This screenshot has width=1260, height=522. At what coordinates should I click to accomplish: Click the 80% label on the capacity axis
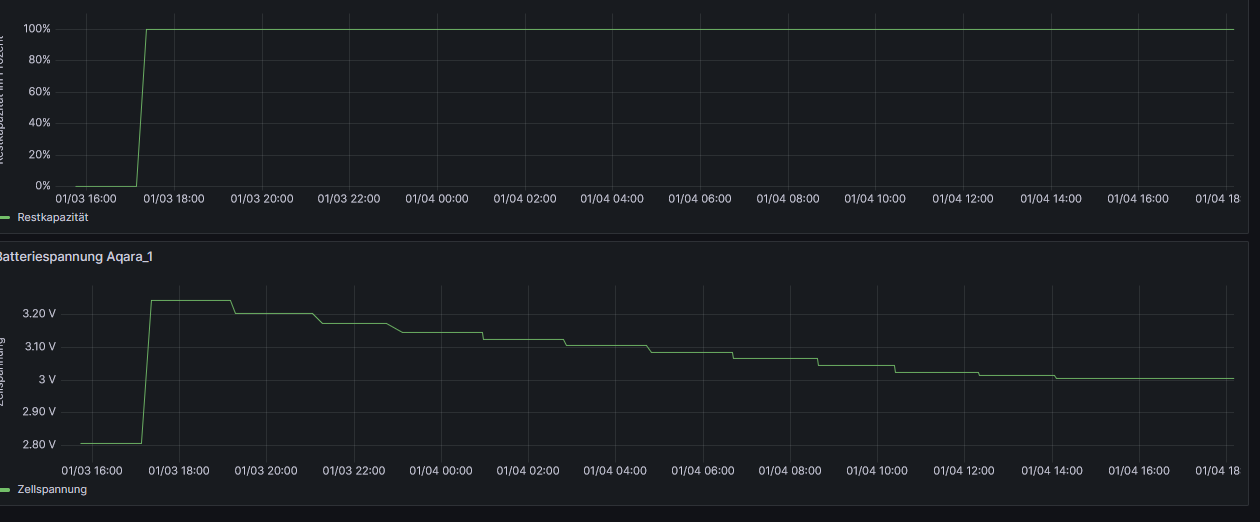click(39, 60)
